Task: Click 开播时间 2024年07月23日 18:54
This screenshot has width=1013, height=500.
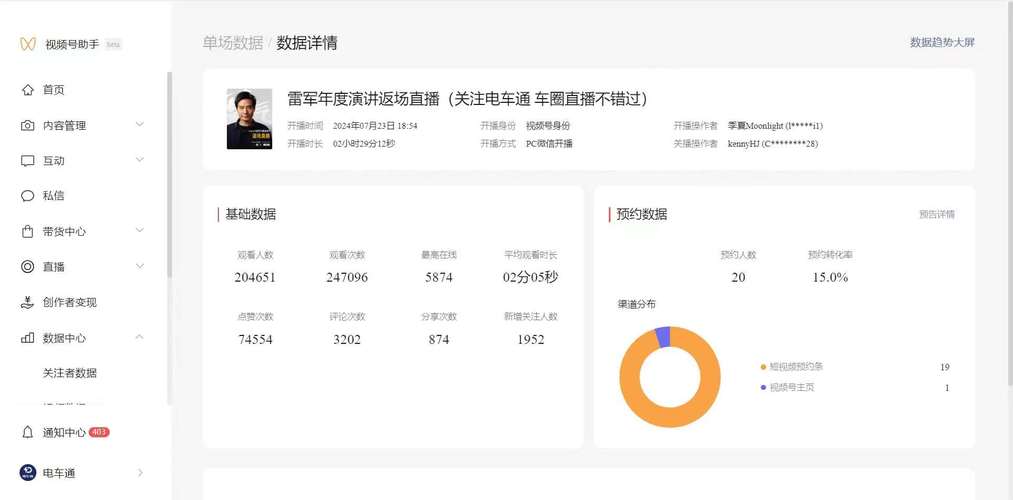Action: (x=375, y=126)
